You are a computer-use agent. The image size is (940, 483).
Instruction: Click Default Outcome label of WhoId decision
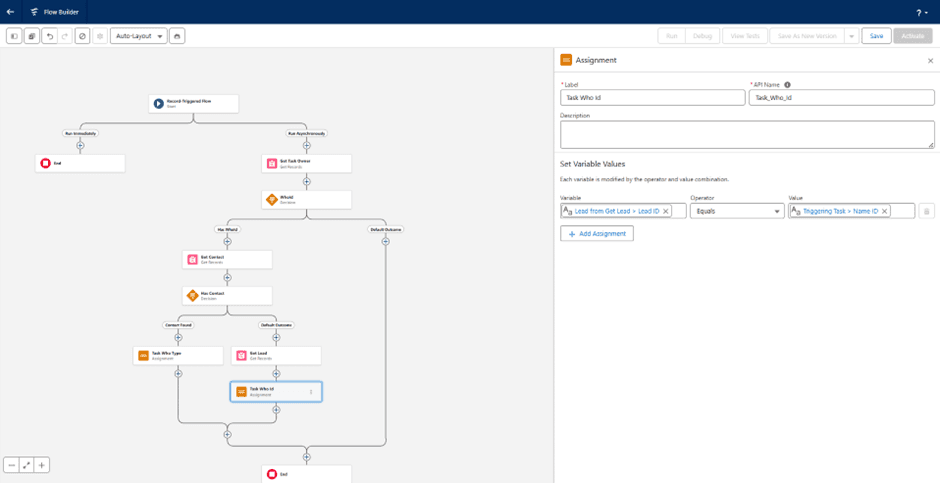pos(385,229)
